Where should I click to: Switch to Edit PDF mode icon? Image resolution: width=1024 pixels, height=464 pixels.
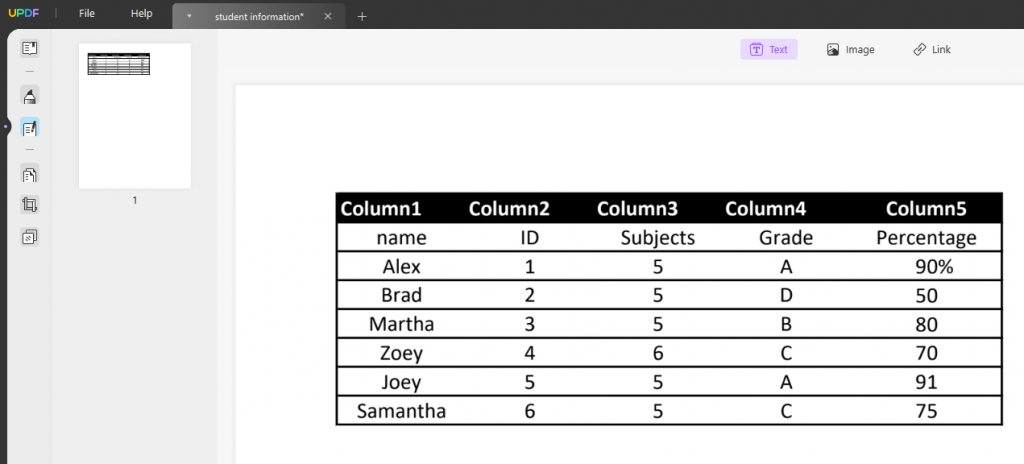[x=29, y=128]
